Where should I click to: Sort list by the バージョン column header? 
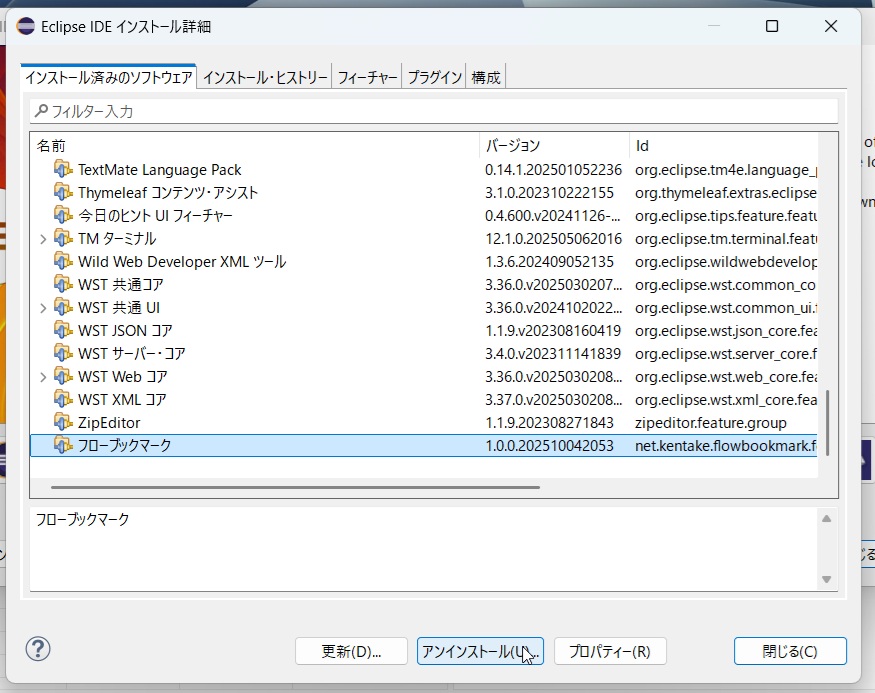[553, 146]
